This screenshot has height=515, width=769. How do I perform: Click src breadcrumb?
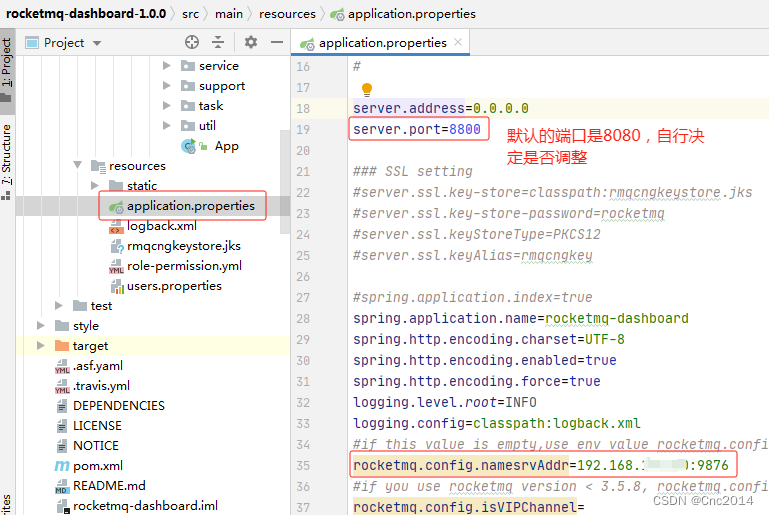[x=190, y=14]
